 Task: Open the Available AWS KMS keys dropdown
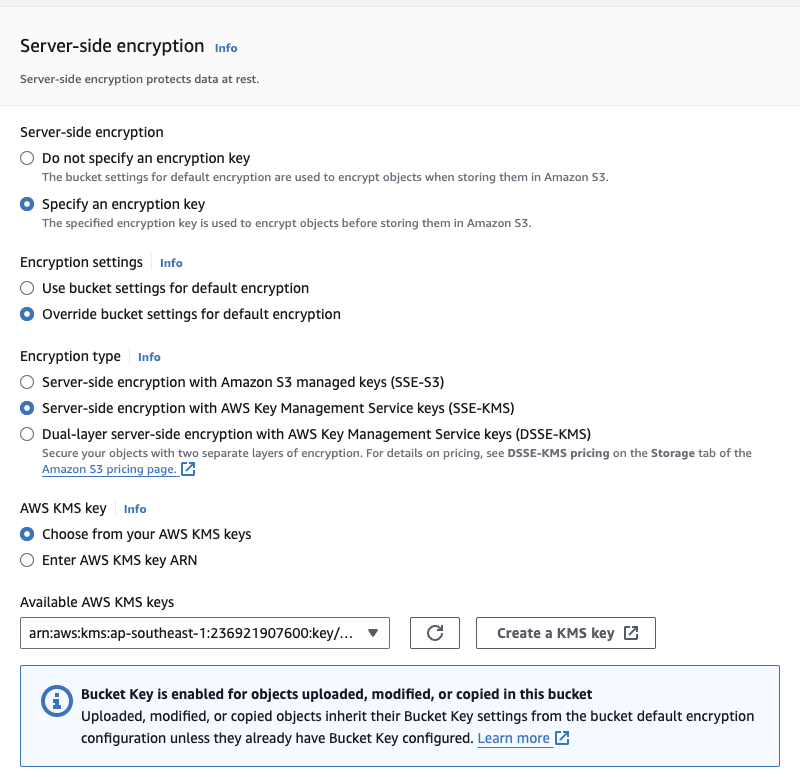pyautogui.click(x=204, y=633)
